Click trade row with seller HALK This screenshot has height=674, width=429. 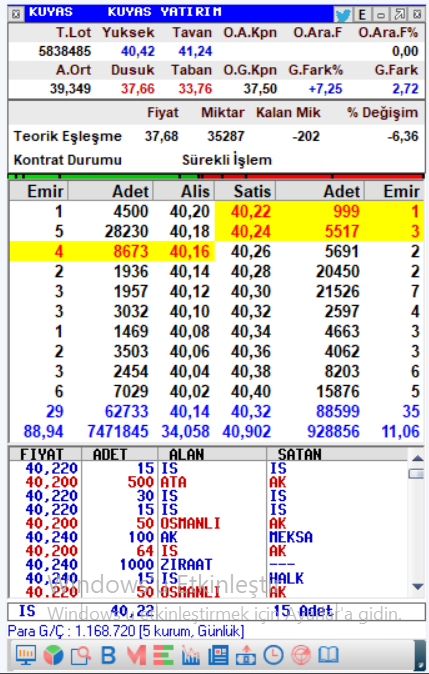click(x=207, y=579)
